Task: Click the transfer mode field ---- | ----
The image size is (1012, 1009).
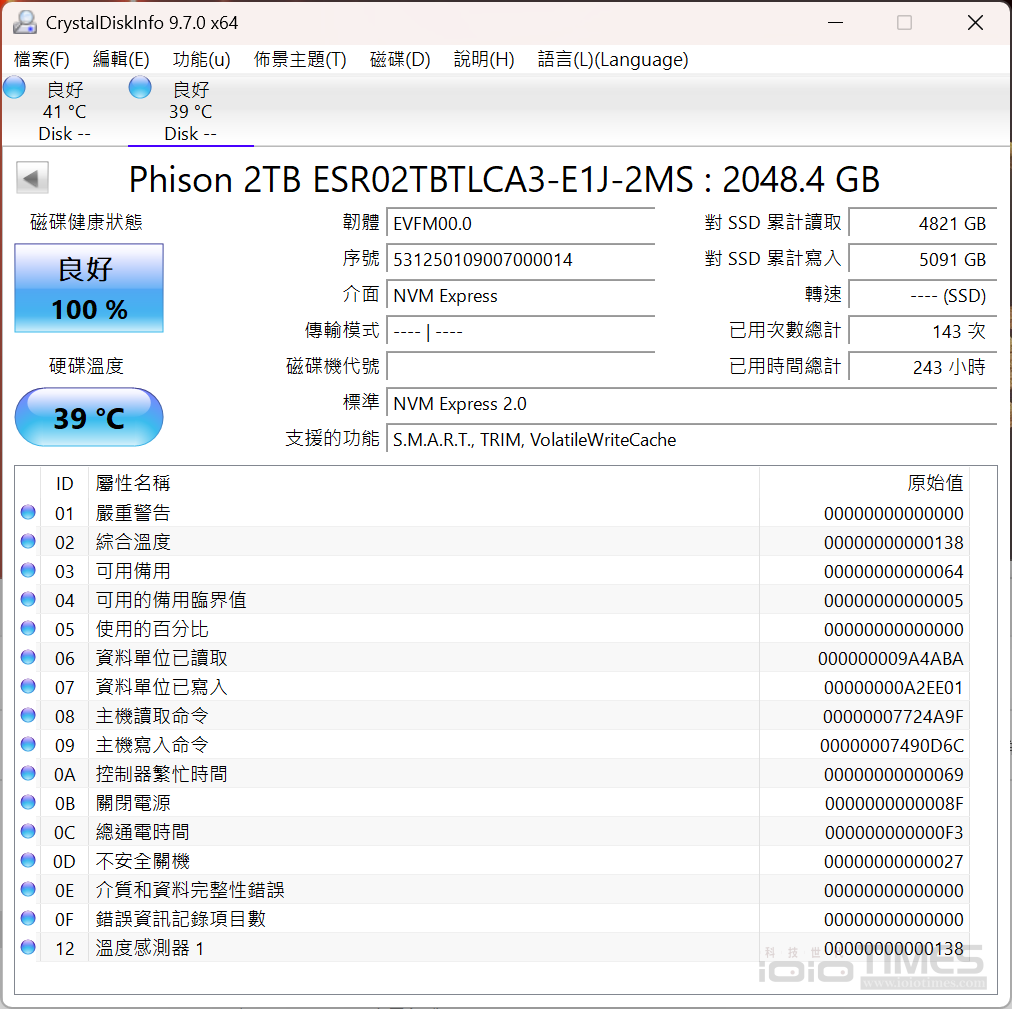Action: (521, 332)
